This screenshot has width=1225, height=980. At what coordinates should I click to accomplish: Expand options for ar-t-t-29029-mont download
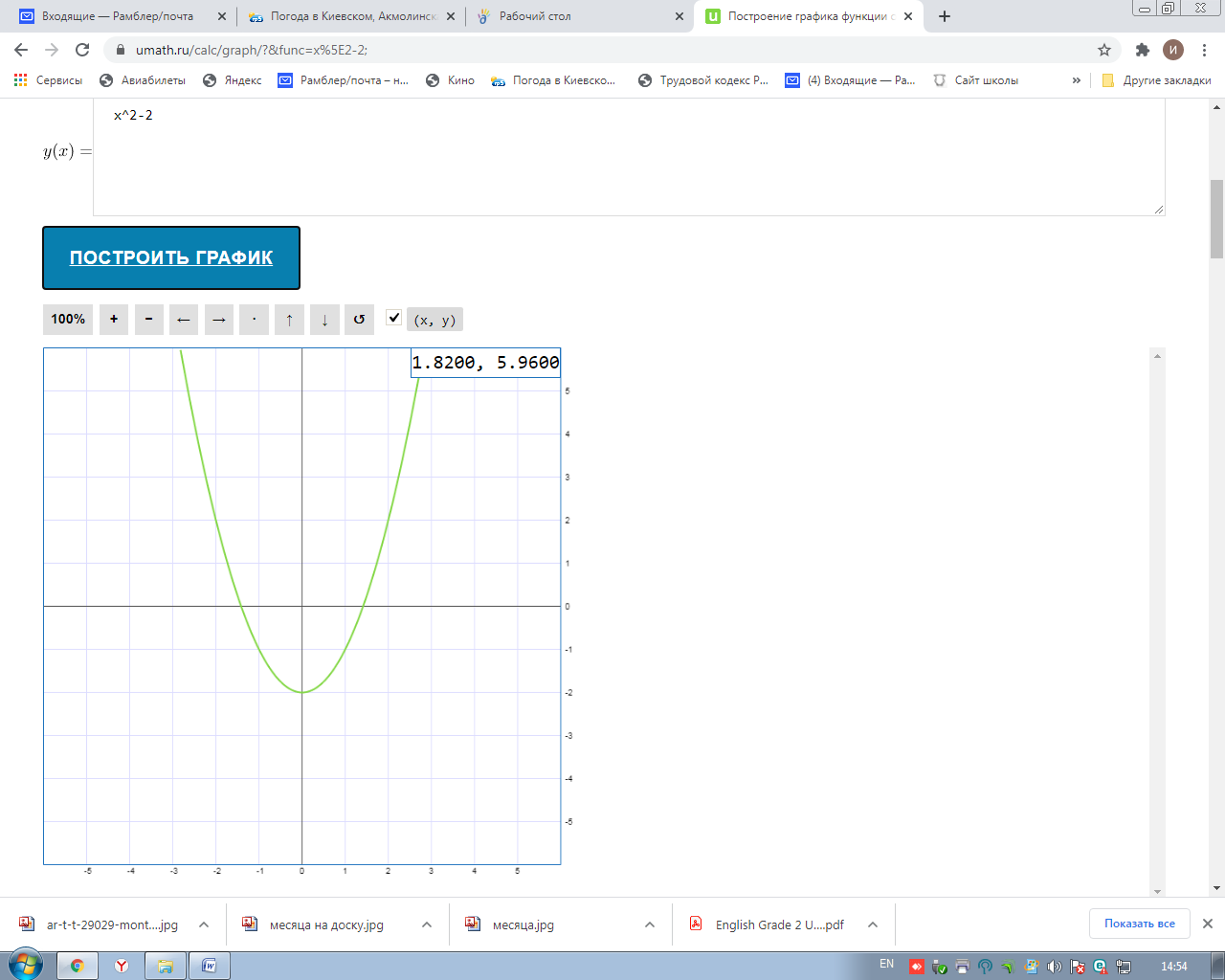[x=204, y=924]
